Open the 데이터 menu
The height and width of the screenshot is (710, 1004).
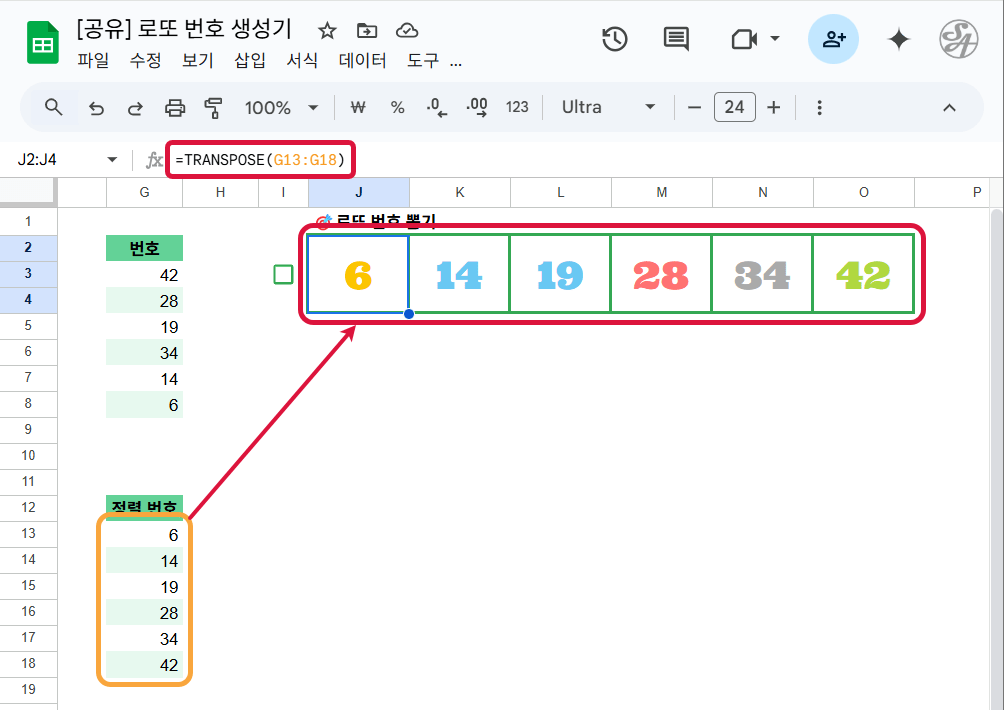pos(362,60)
